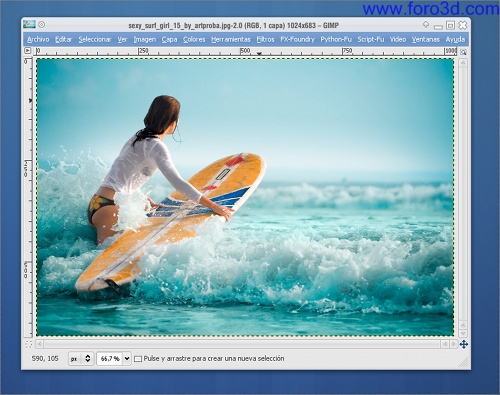This screenshot has height=395, width=500.
Task: Open the FX-Foundry menu
Action: click(297, 39)
